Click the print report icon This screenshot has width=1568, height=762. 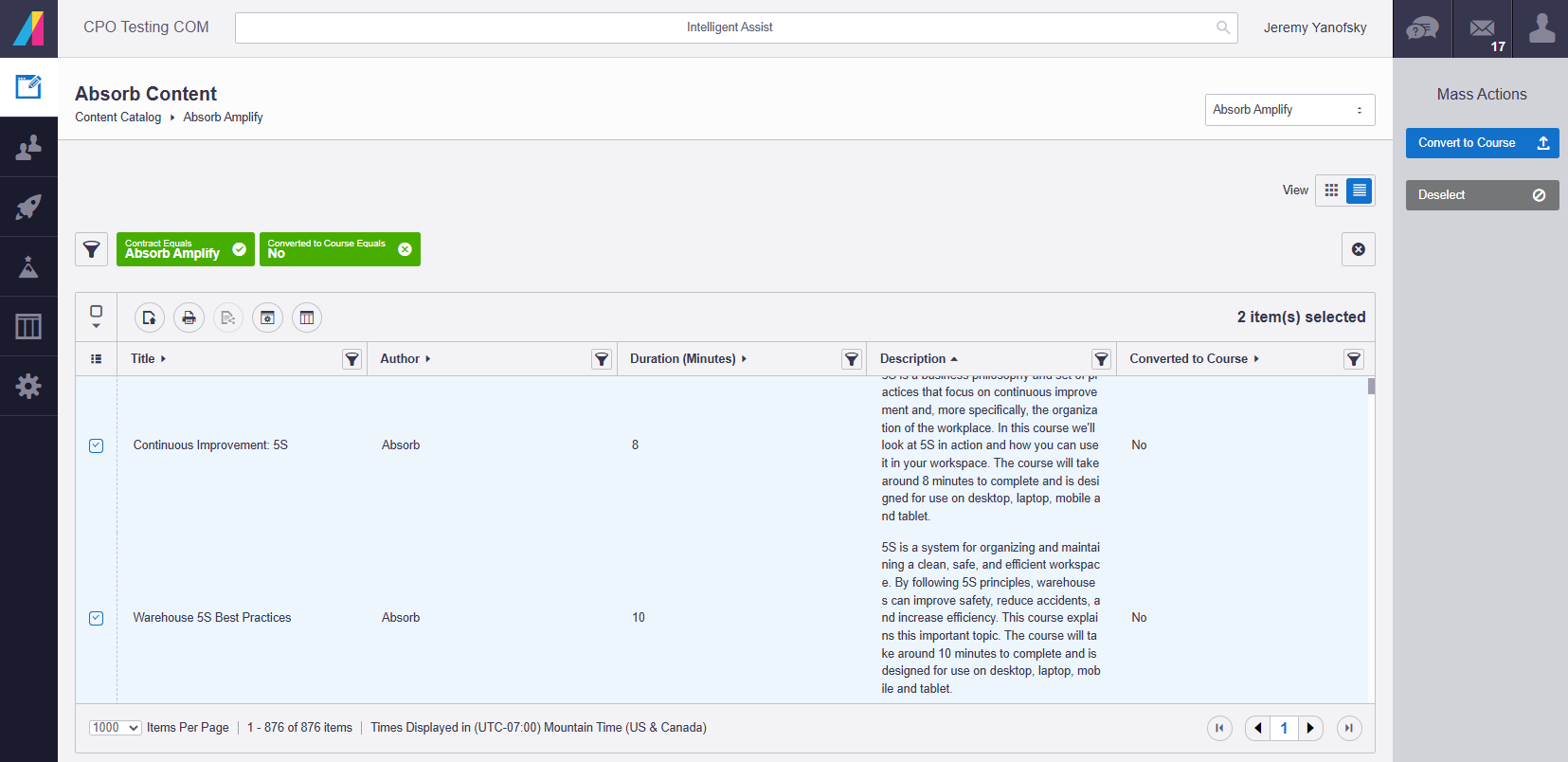189,317
